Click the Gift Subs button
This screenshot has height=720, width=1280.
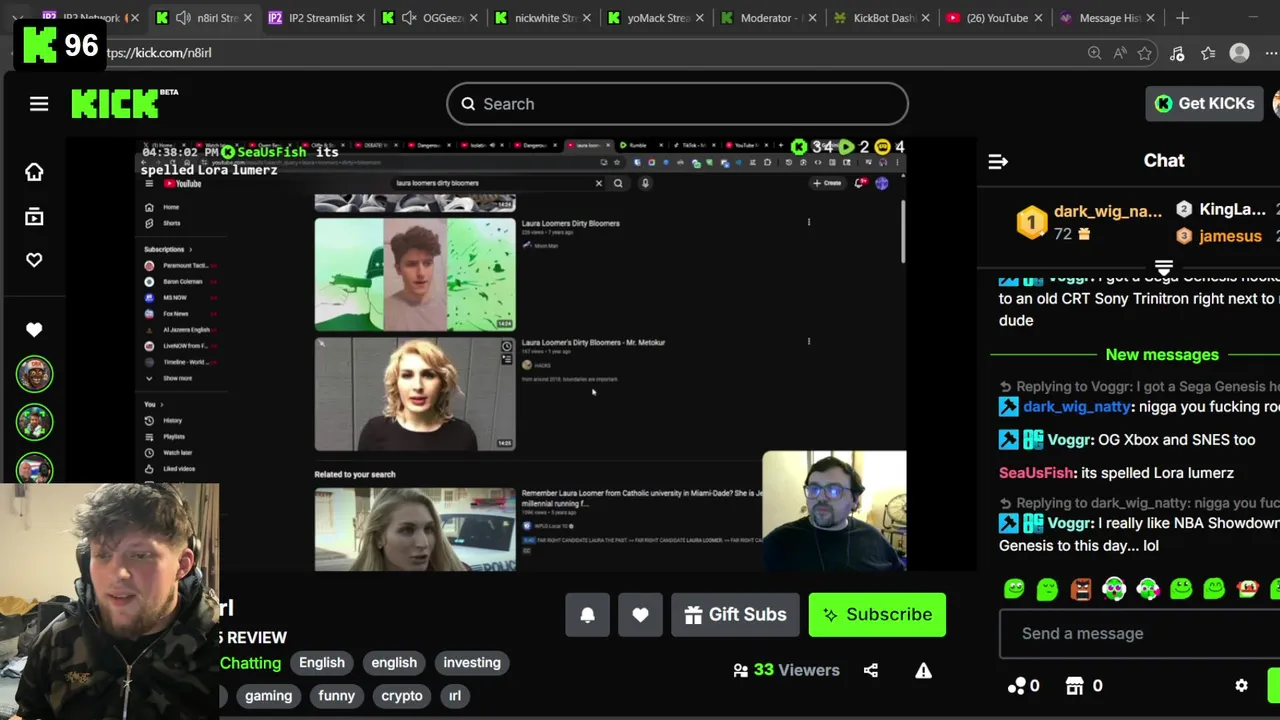(x=735, y=615)
